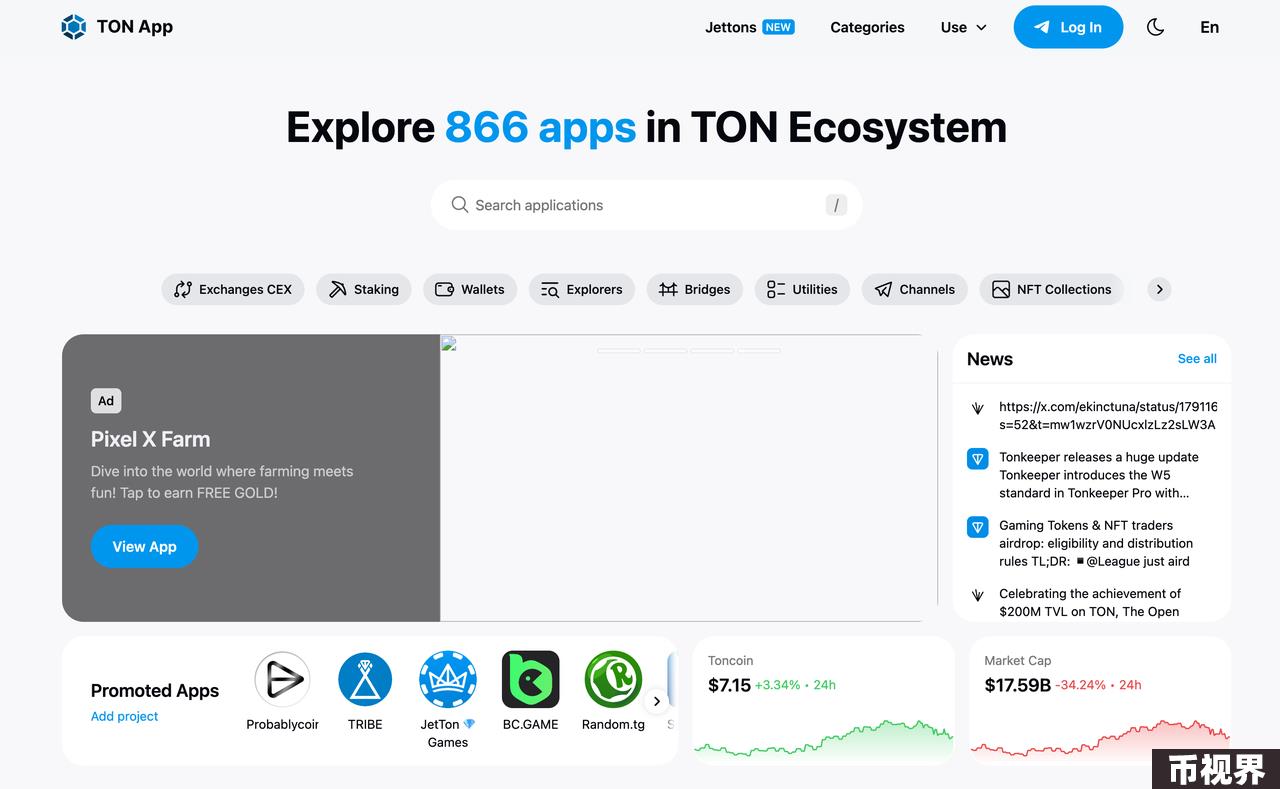
Task: Open the TRIBE app icon
Action: [x=365, y=680]
